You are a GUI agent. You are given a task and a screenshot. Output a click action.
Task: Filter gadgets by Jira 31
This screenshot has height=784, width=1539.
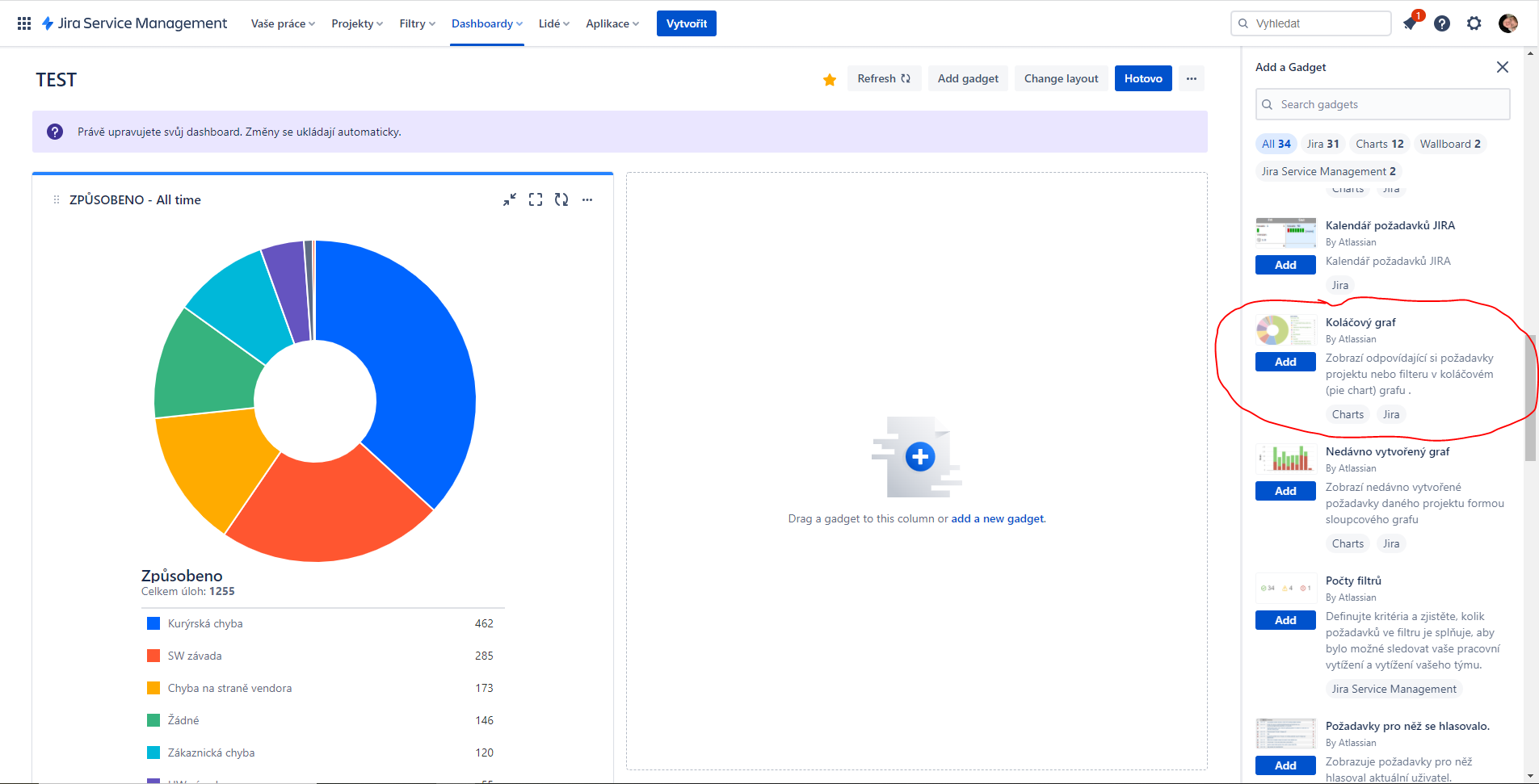(x=1323, y=144)
